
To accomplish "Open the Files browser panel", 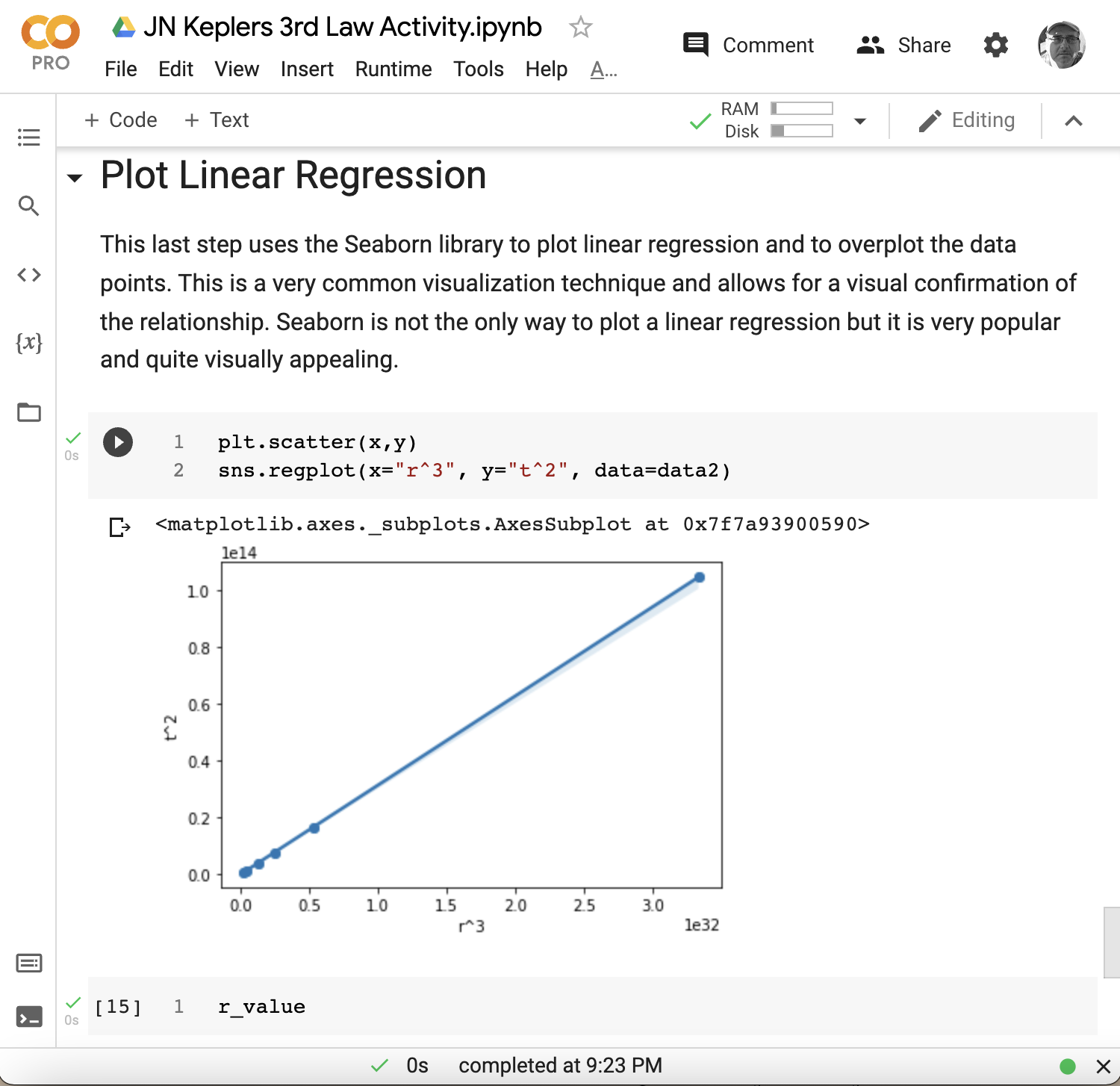I will point(28,412).
